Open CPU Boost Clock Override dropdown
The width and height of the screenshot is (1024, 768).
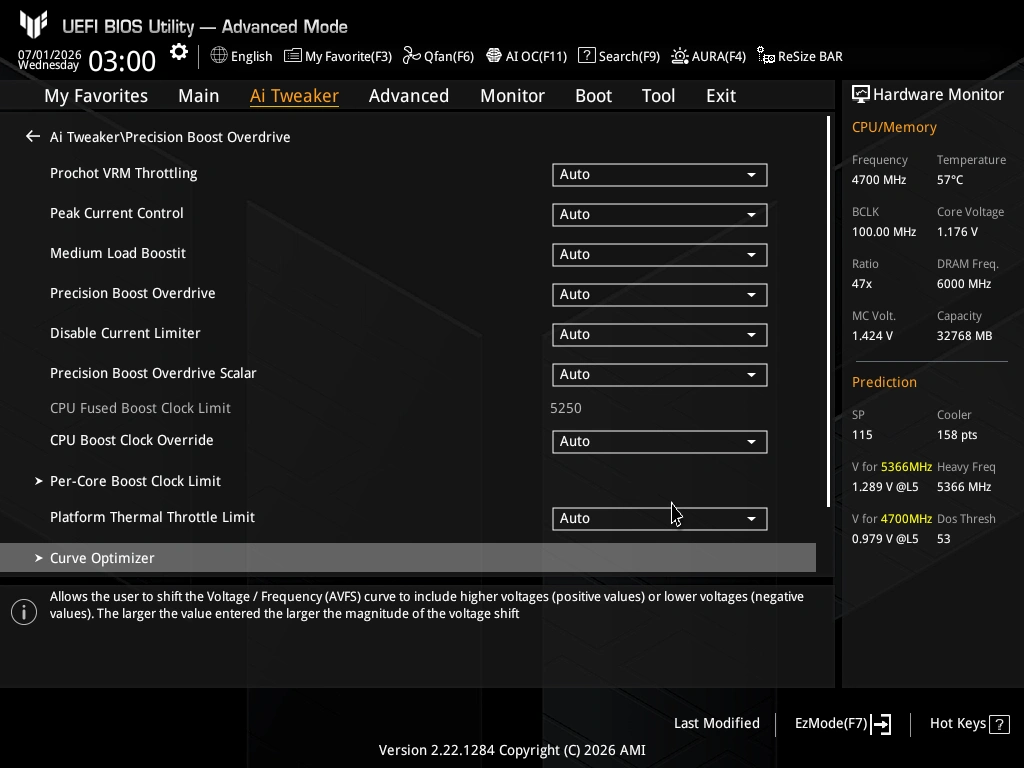660,441
